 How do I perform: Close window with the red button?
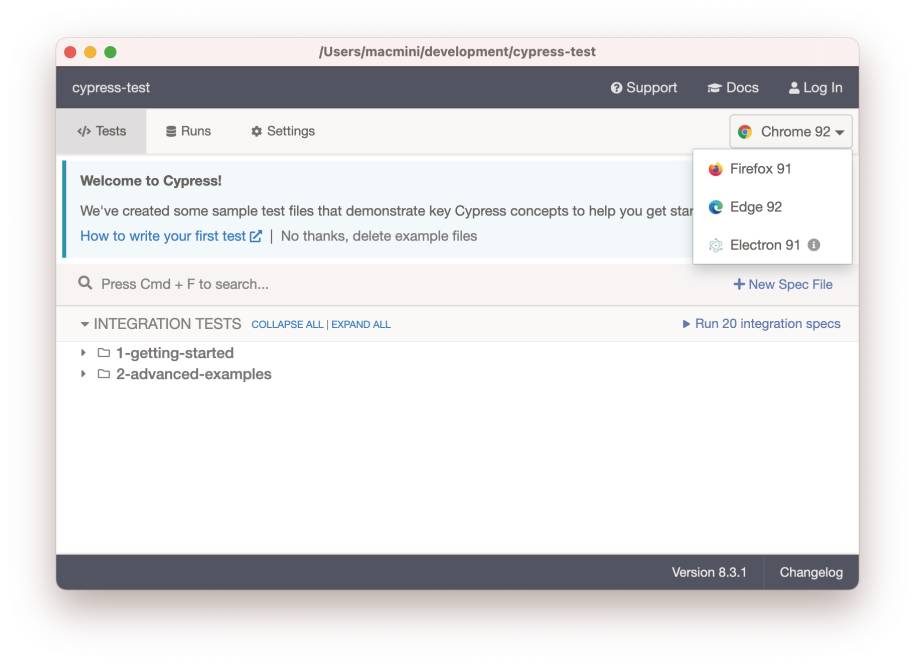tap(70, 52)
